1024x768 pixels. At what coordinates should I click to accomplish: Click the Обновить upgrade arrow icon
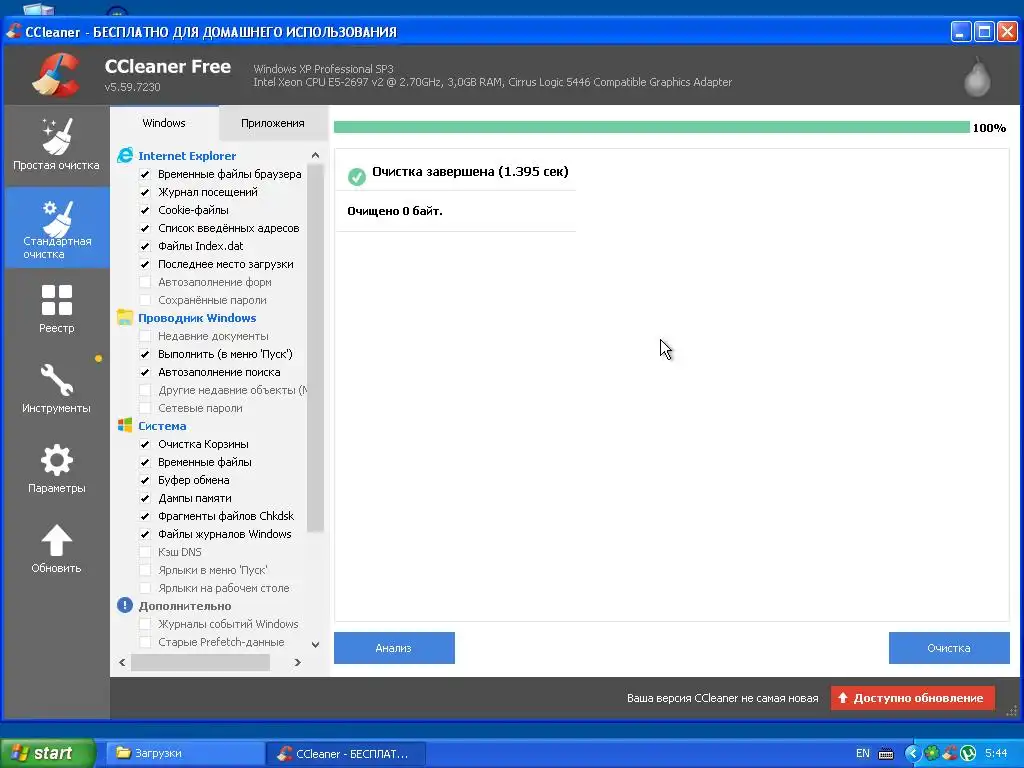pyautogui.click(x=56, y=541)
